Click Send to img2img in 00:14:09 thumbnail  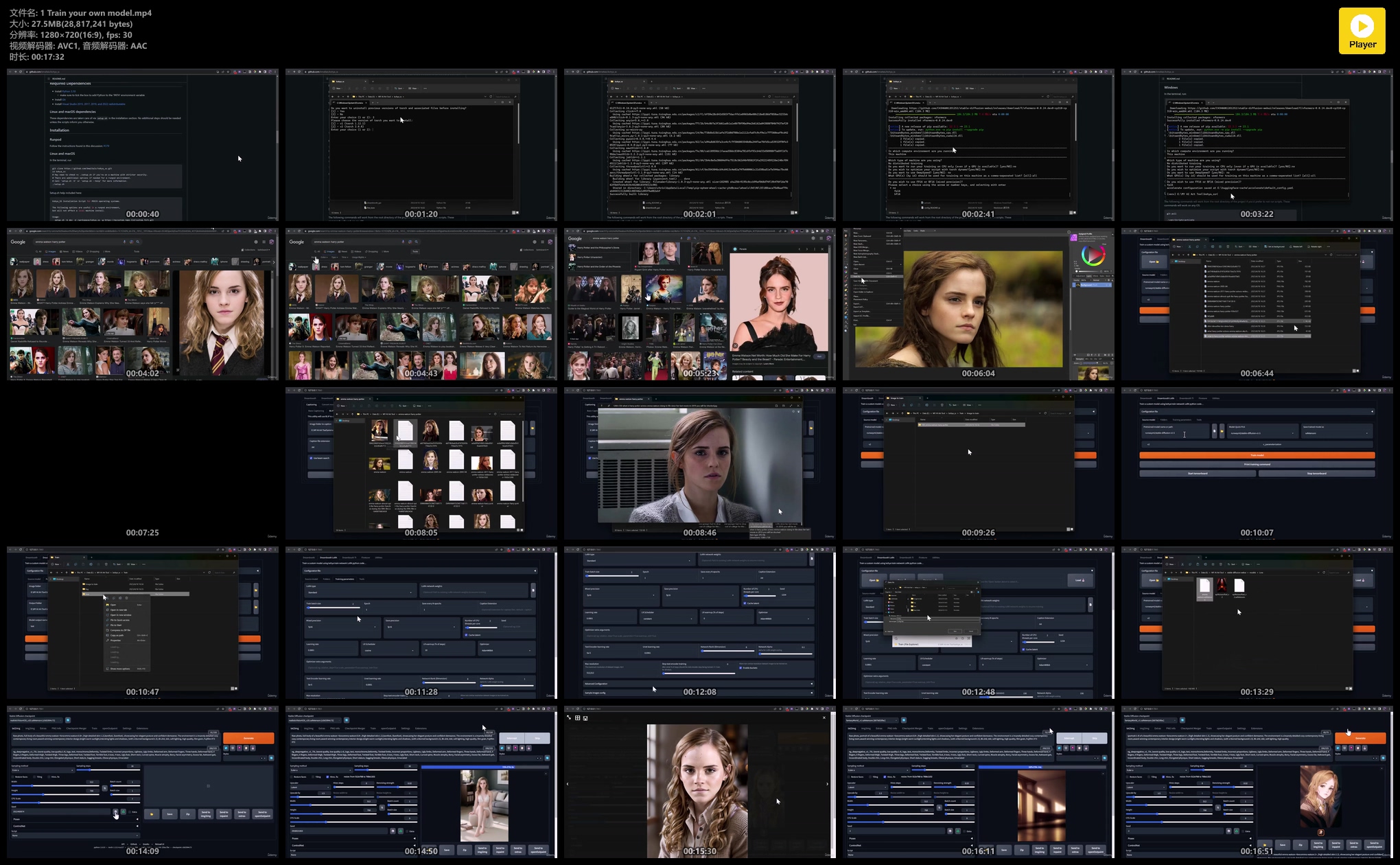(x=206, y=814)
